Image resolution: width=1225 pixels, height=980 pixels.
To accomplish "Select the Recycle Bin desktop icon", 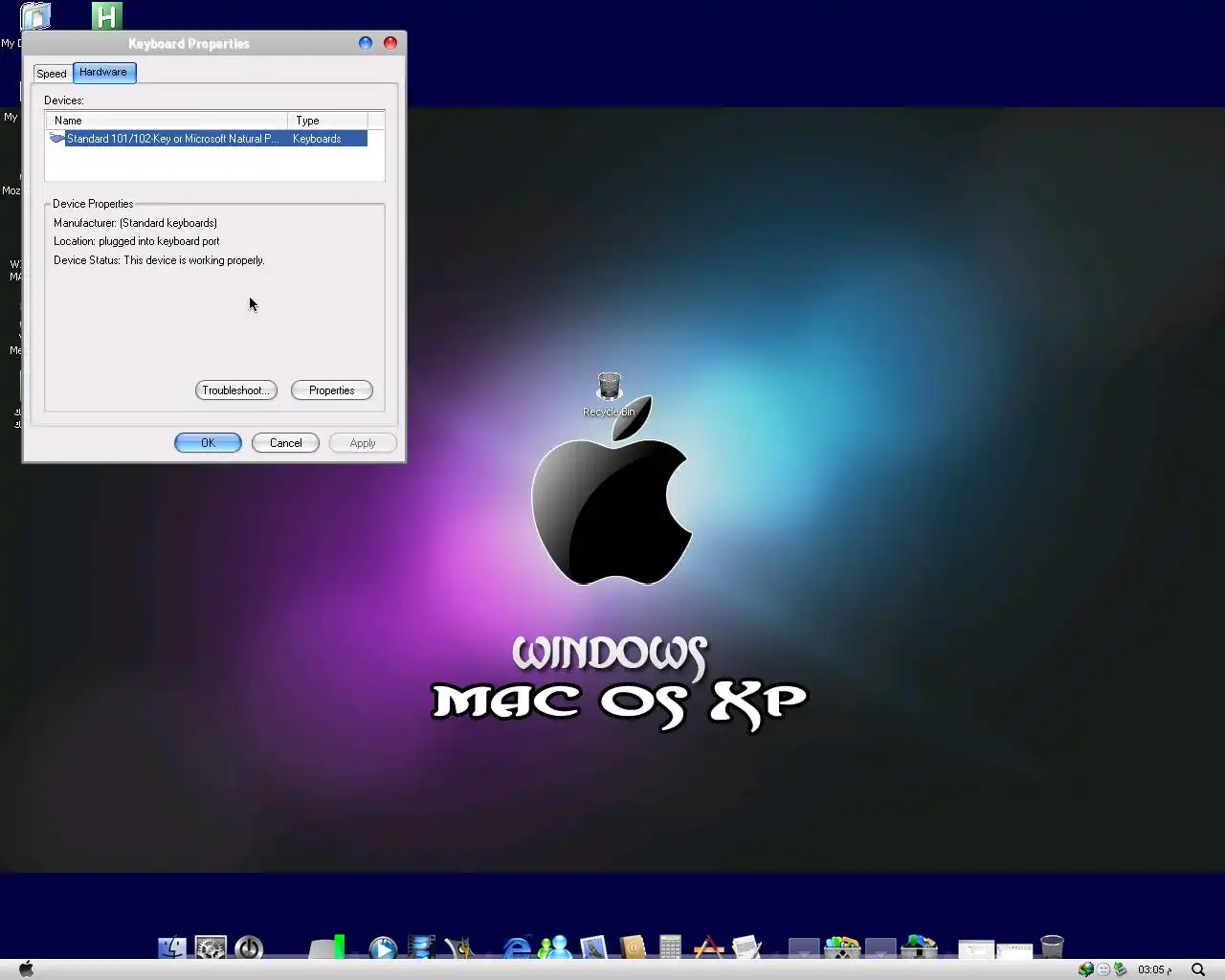I will pyautogui.click(x=610, y=394).
